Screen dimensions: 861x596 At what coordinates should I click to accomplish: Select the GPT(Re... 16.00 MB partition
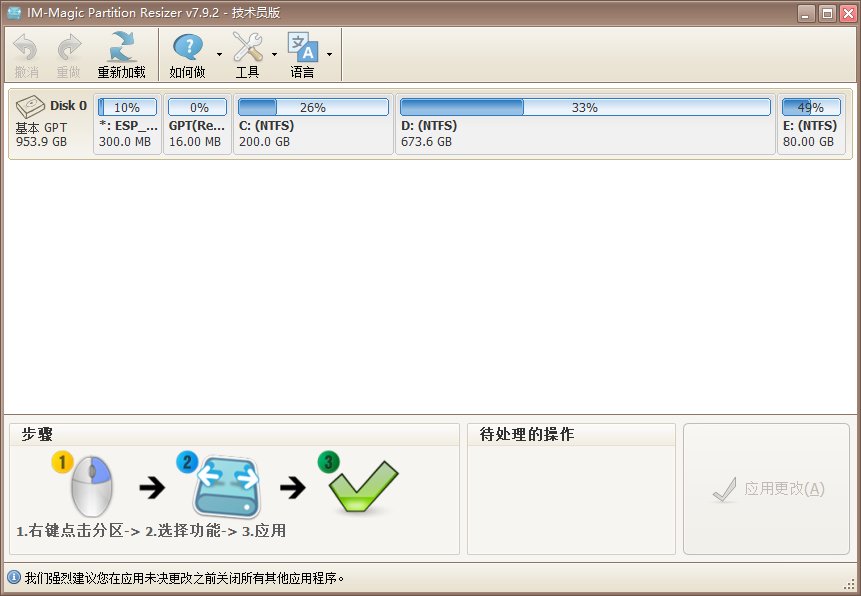197,124
